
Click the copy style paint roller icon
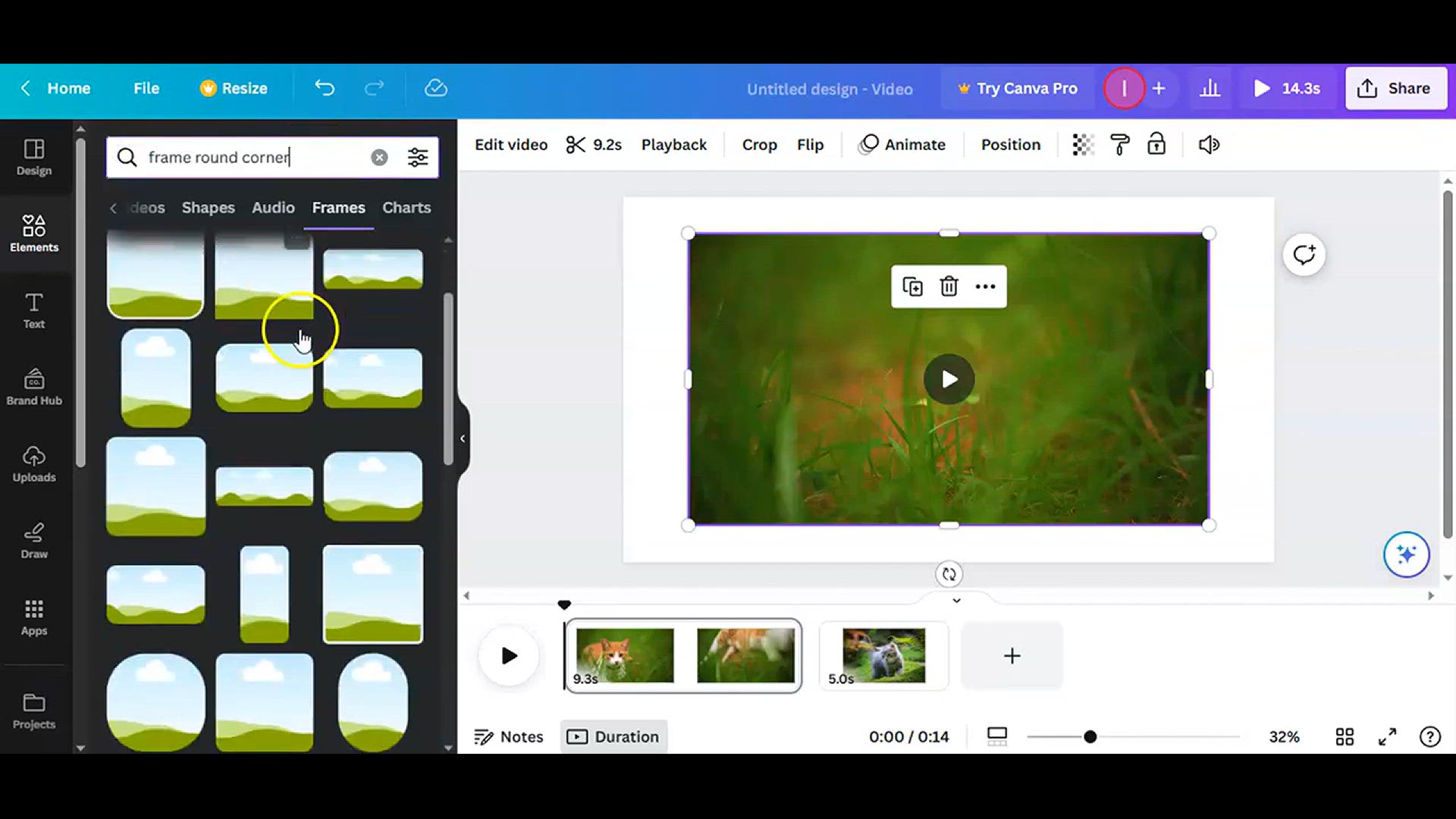[x=1120, y=144]
